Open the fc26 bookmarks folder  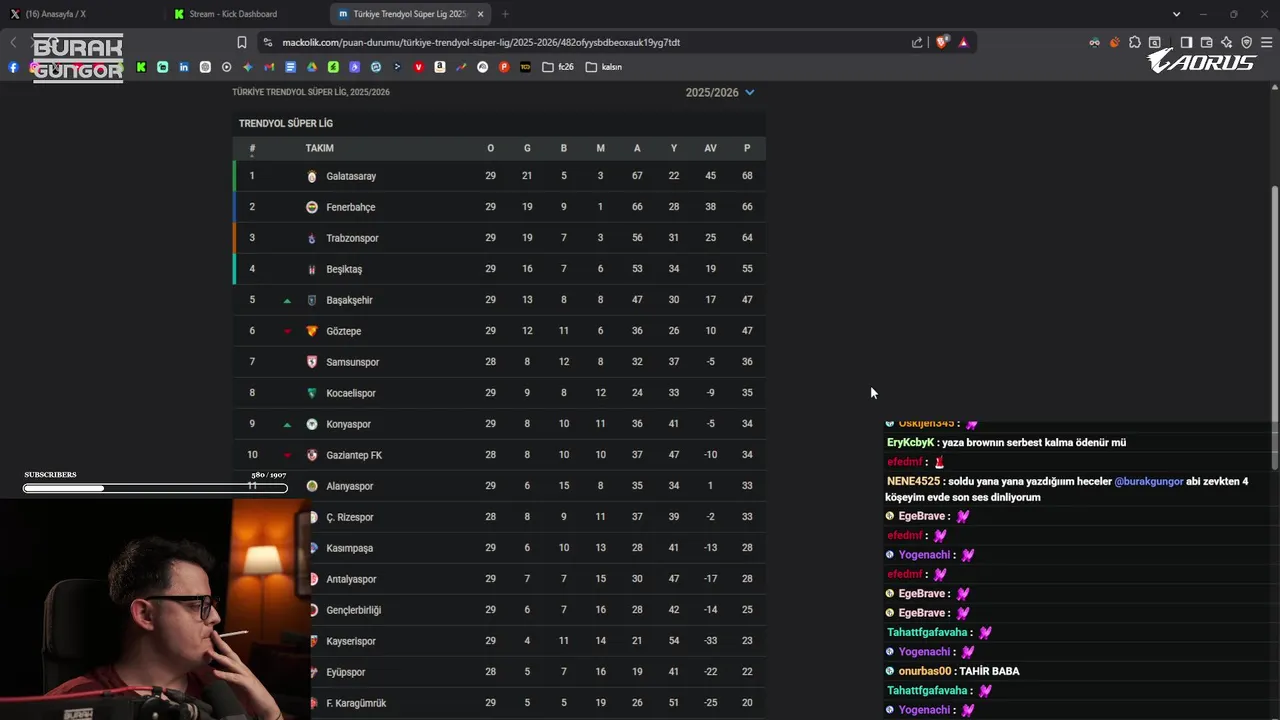click(x=558, y=67)
